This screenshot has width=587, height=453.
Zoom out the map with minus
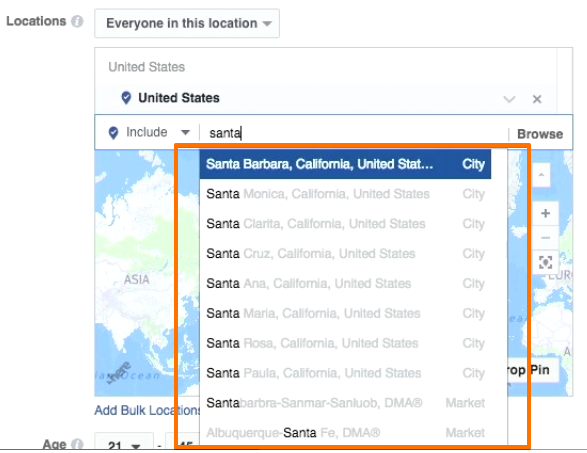pyautogui.click(x=545, y=238)
